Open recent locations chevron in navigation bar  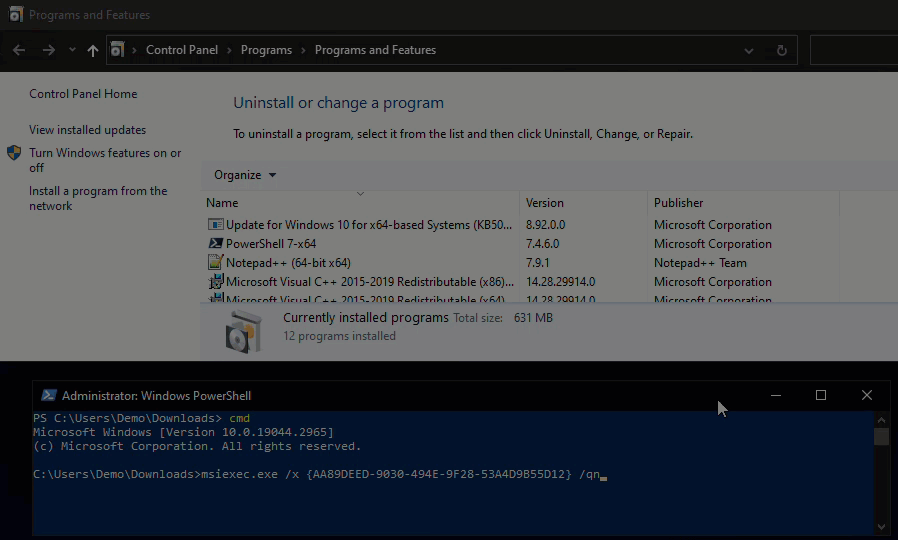[72, 50]
